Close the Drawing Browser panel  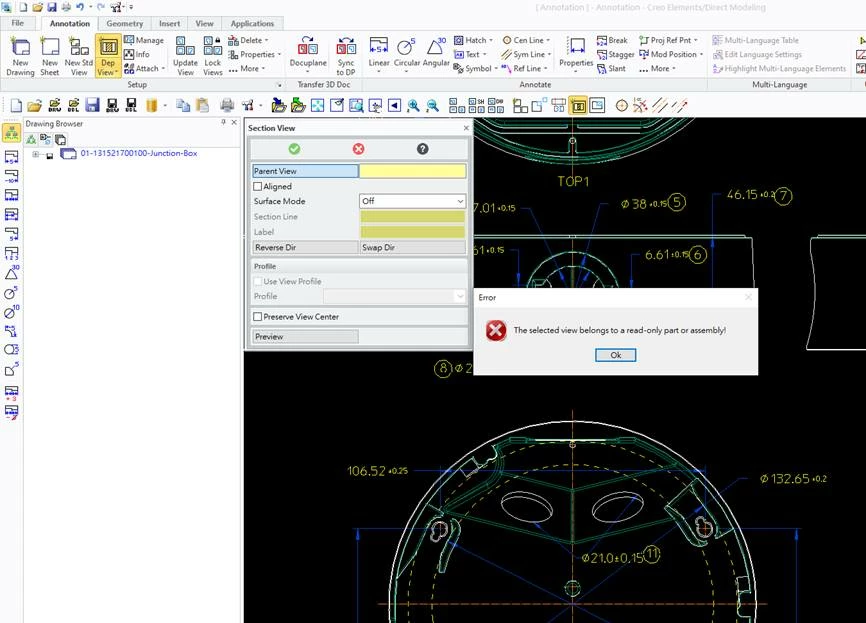pyautogui.click(x=234, y=122)
